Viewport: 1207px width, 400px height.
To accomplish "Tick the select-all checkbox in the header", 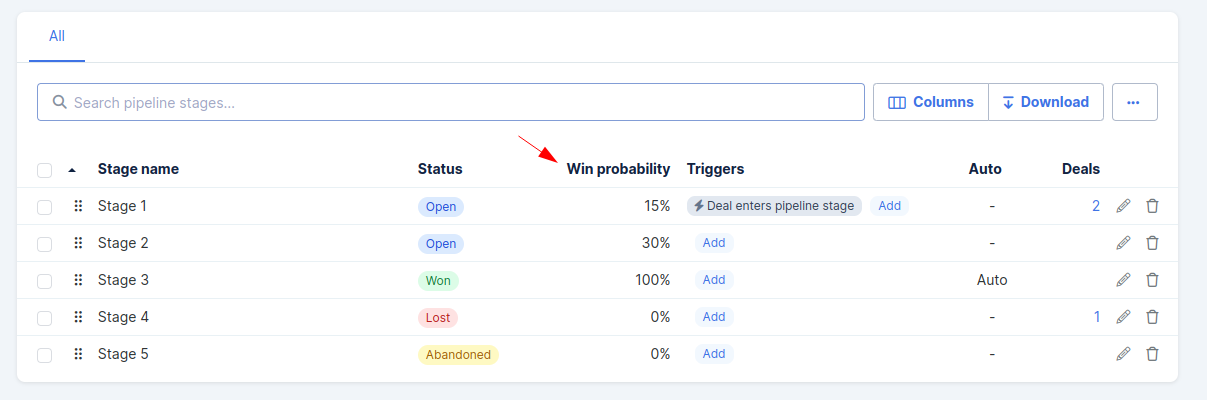I will (x=44, y=170).
